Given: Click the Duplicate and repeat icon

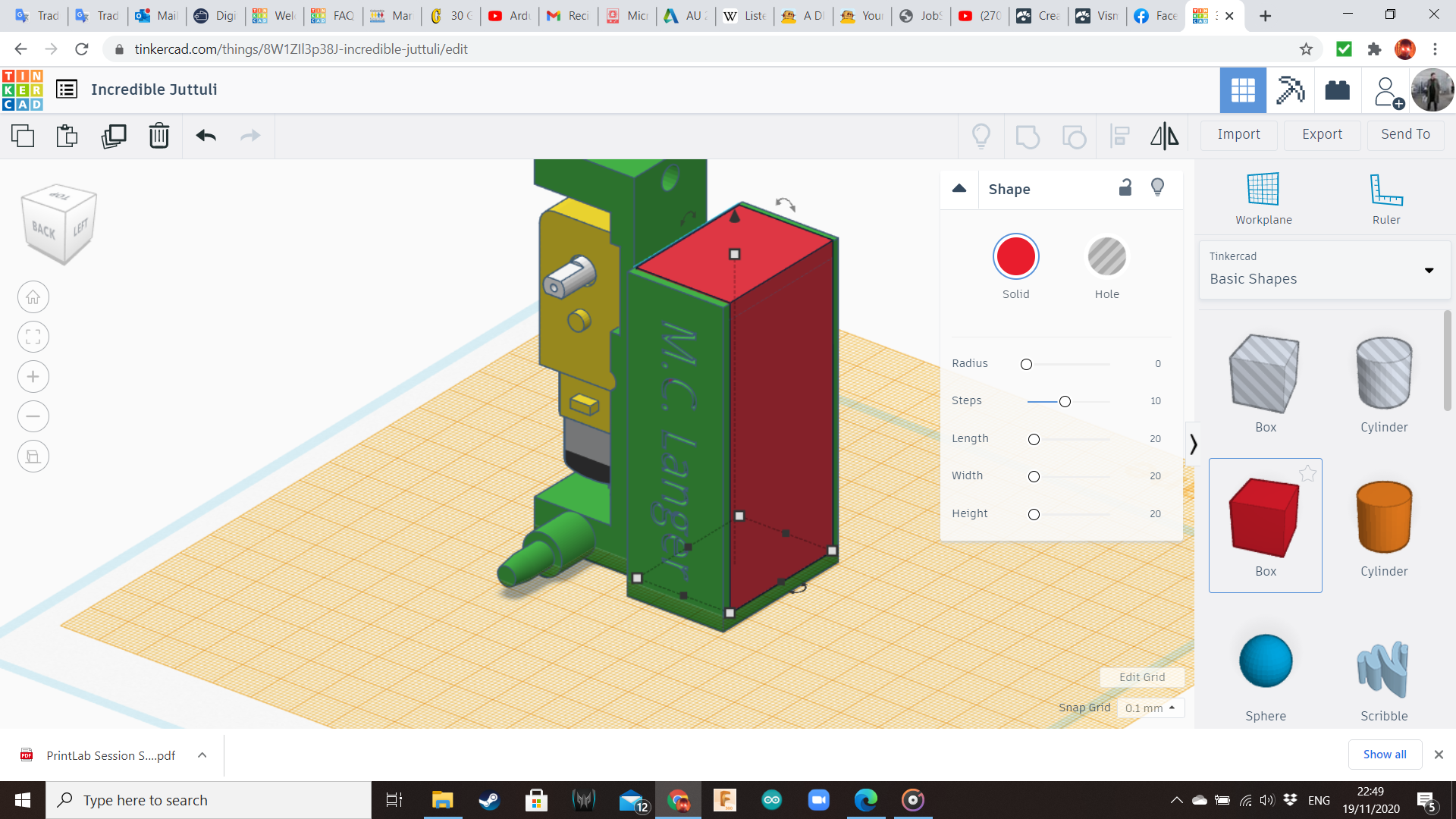Looking at the screenshot, I should (x=114, y=136).
